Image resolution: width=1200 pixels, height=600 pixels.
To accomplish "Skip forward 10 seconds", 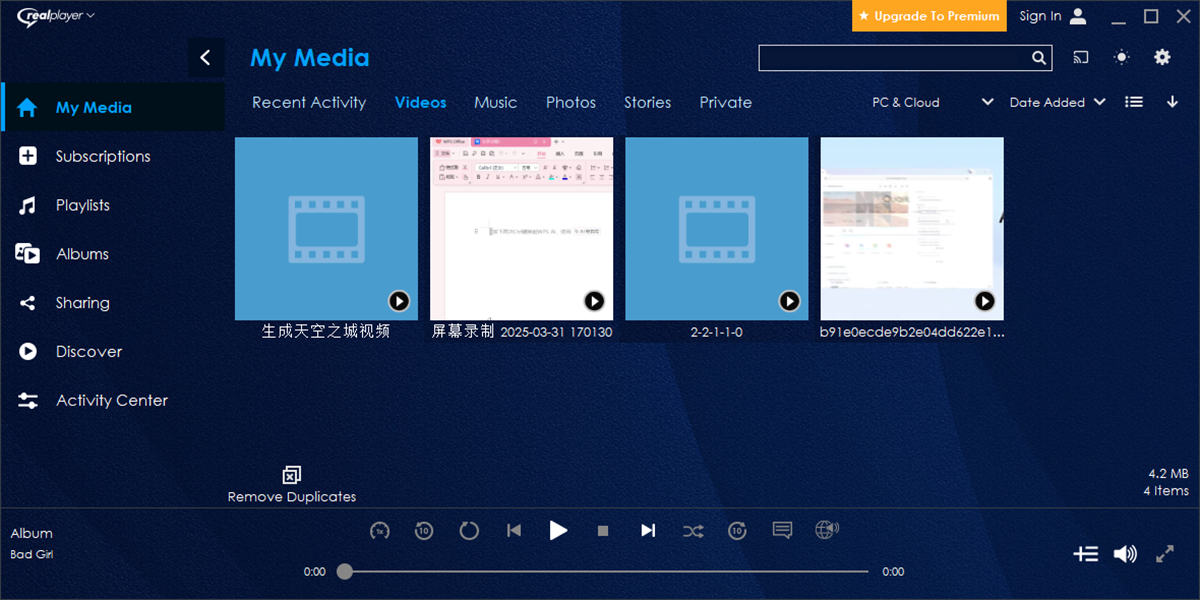I will (737, 530).
